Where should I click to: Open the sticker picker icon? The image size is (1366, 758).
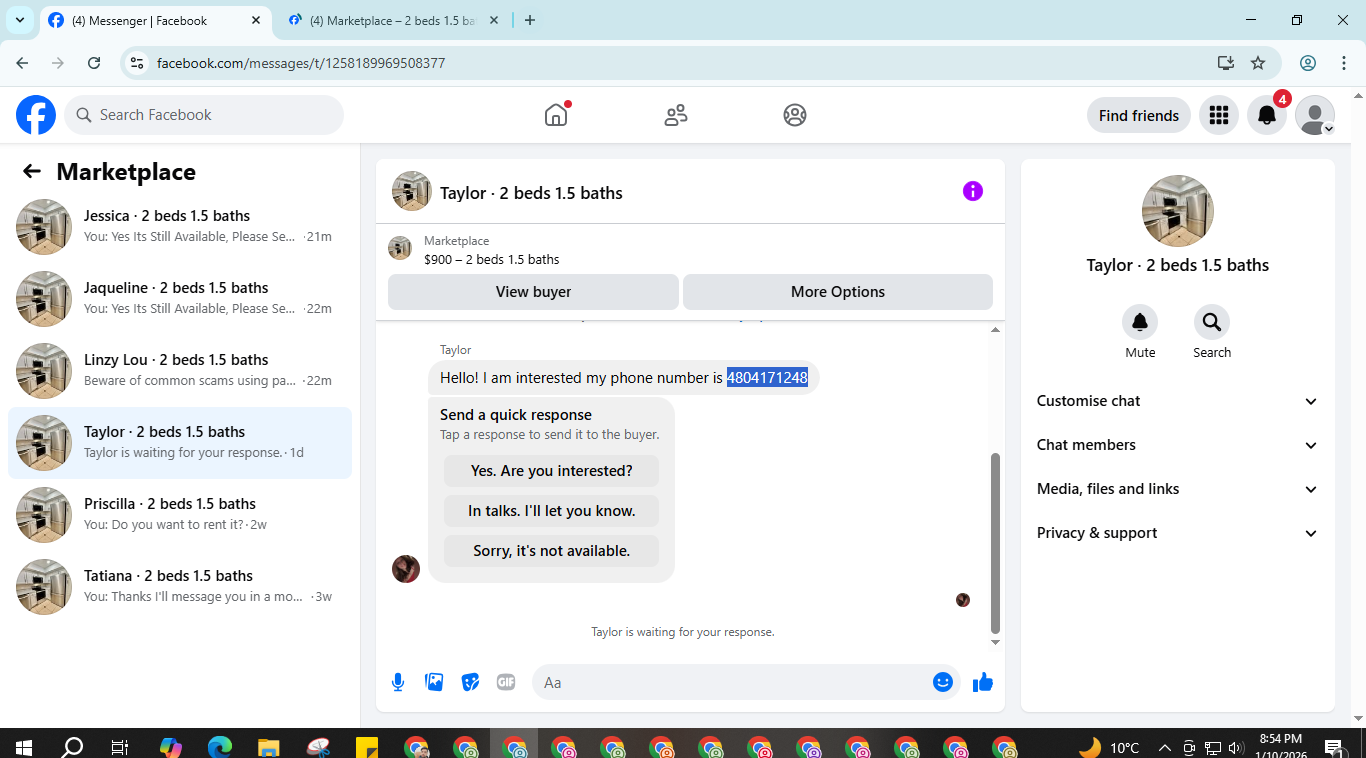click(x=470, y=682)
